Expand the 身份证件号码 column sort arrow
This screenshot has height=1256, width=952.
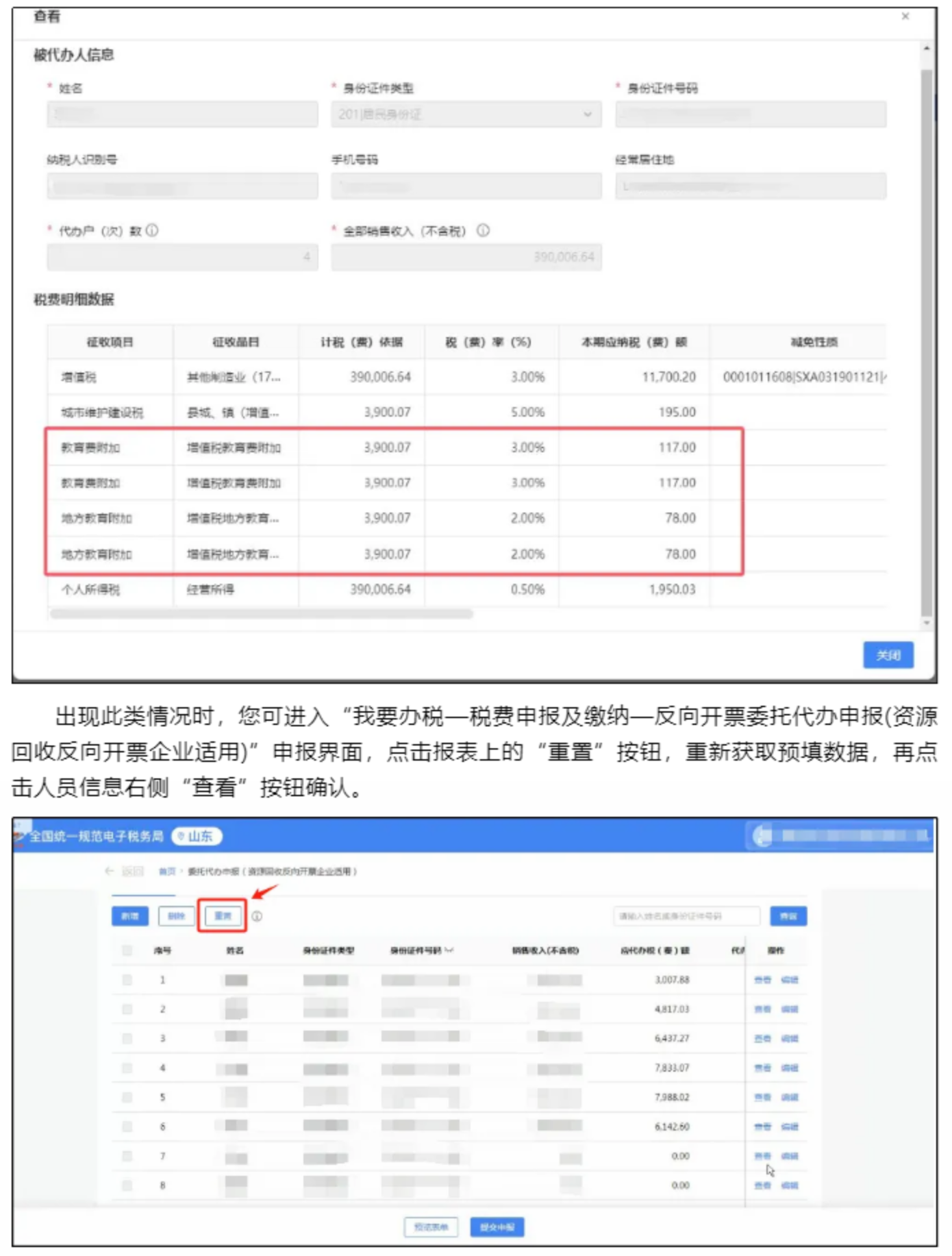pyautogui.click(x=449, y=950)
